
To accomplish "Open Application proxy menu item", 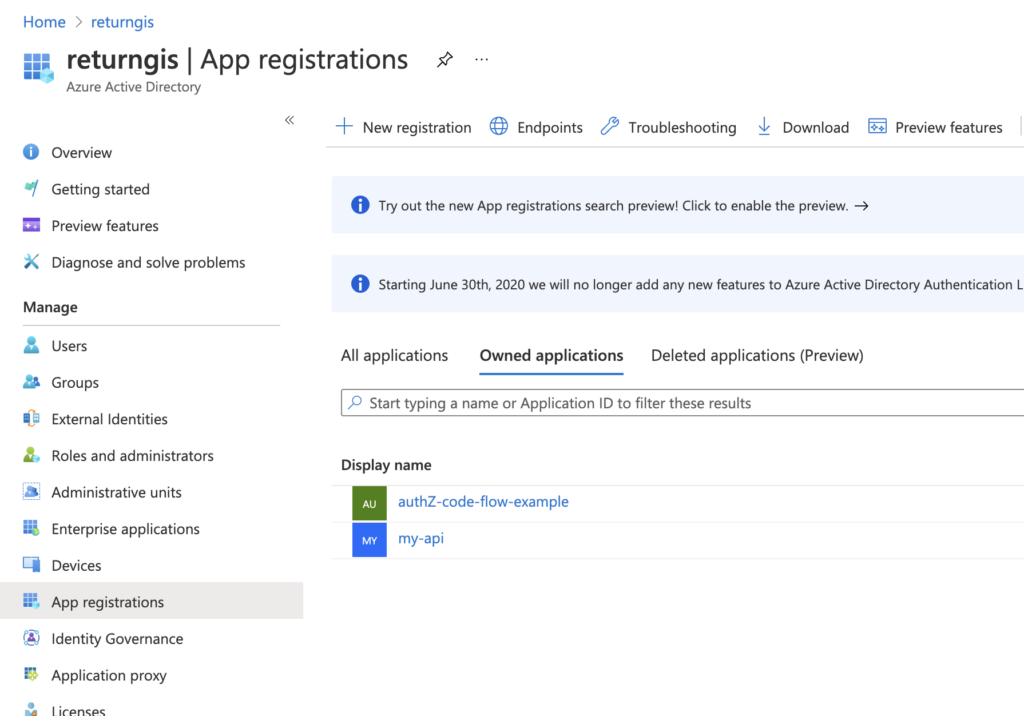I will [x=109, y=675].
